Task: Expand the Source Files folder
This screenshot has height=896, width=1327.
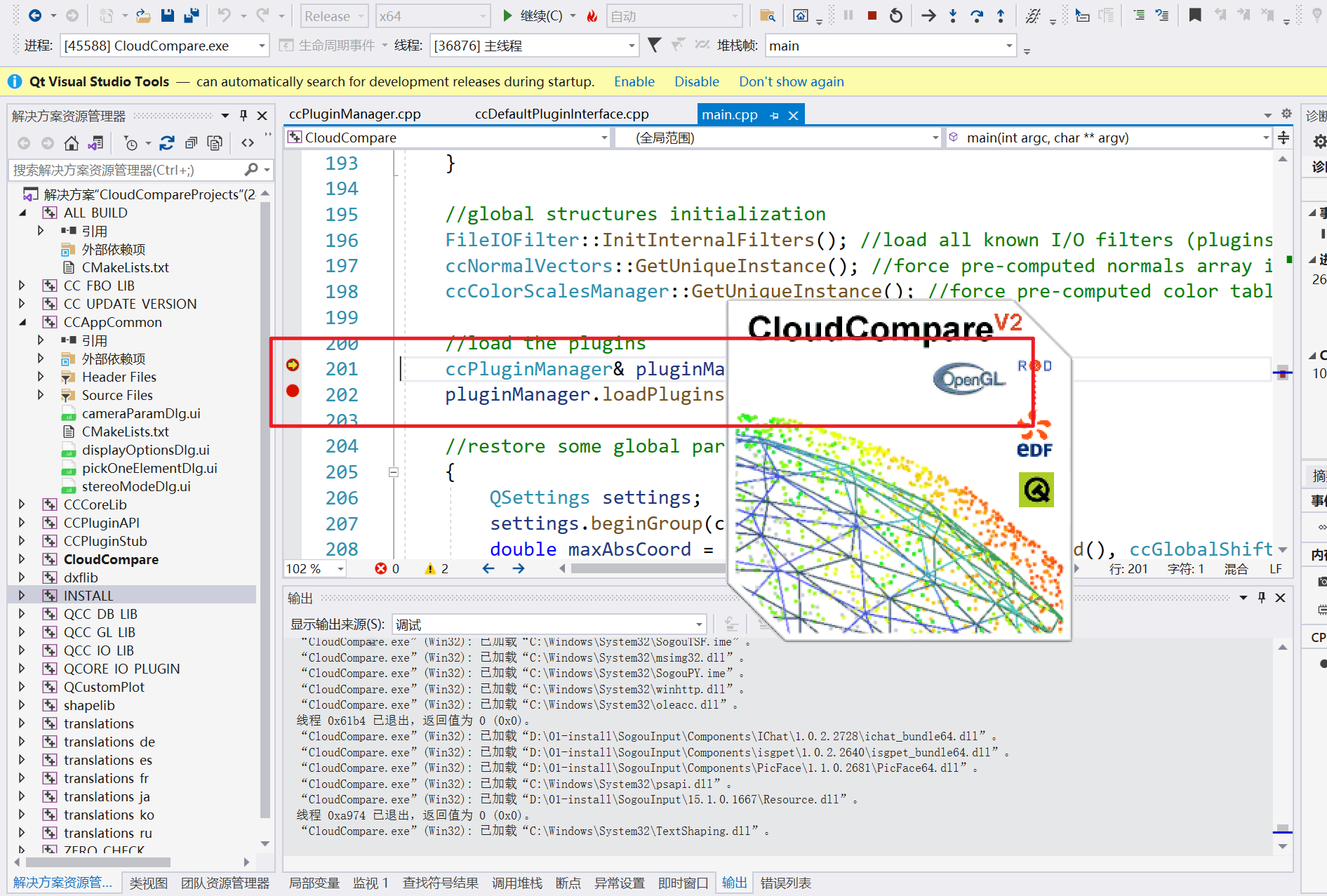Action: point(41,395)
